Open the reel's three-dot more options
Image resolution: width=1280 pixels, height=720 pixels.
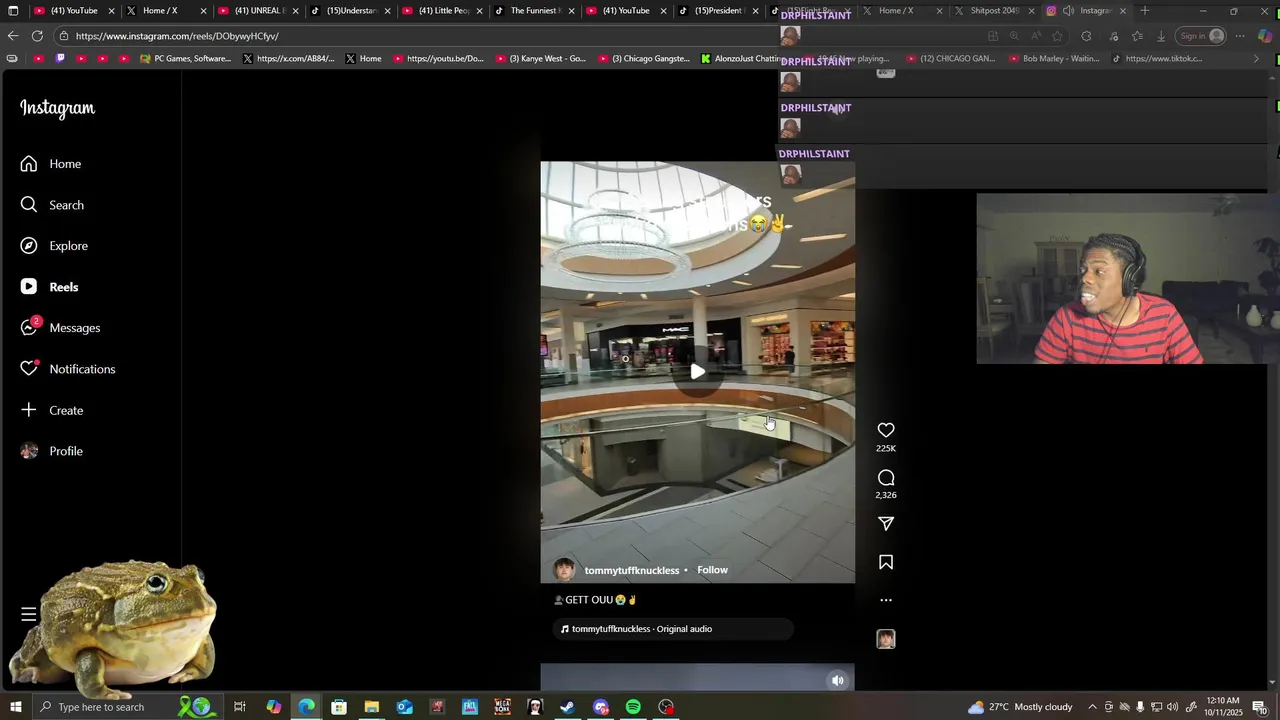[x=886, y=600]
